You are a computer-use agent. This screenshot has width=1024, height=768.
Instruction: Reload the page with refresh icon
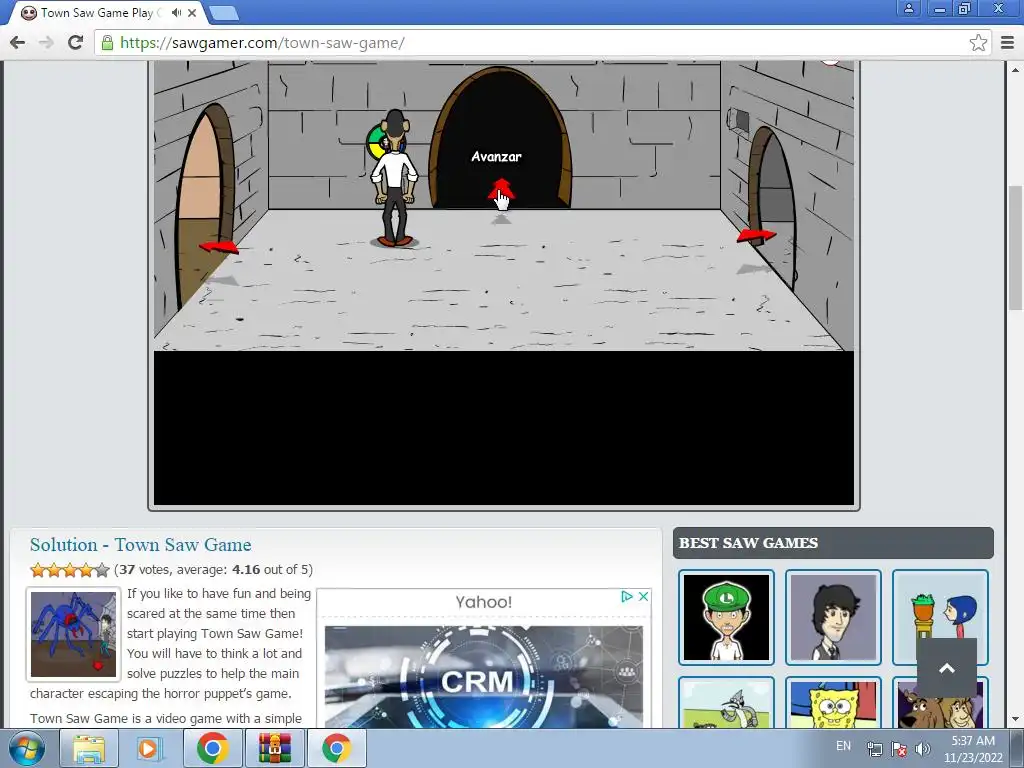pos(75,42)
